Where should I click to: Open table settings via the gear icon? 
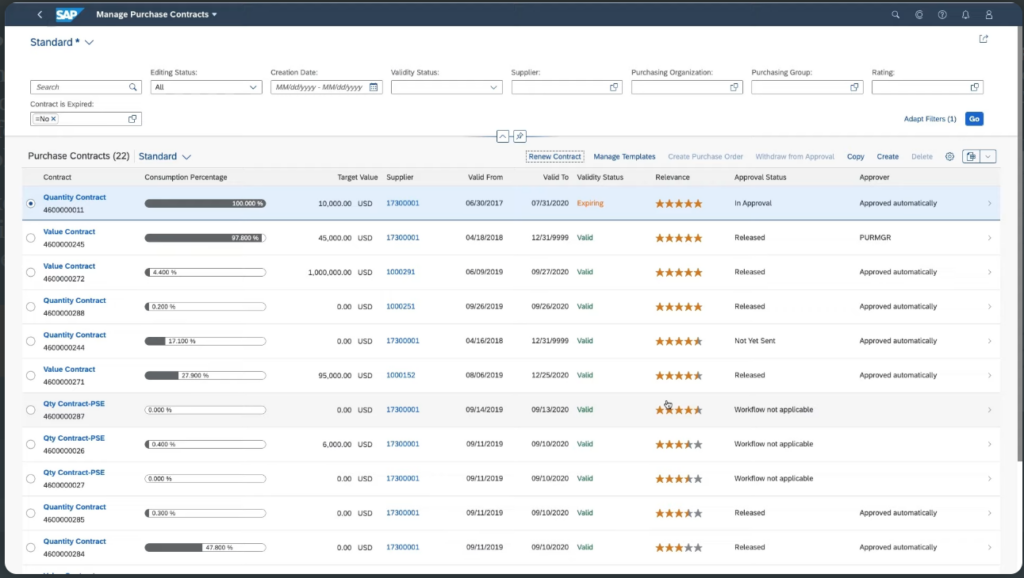(948, 156)
